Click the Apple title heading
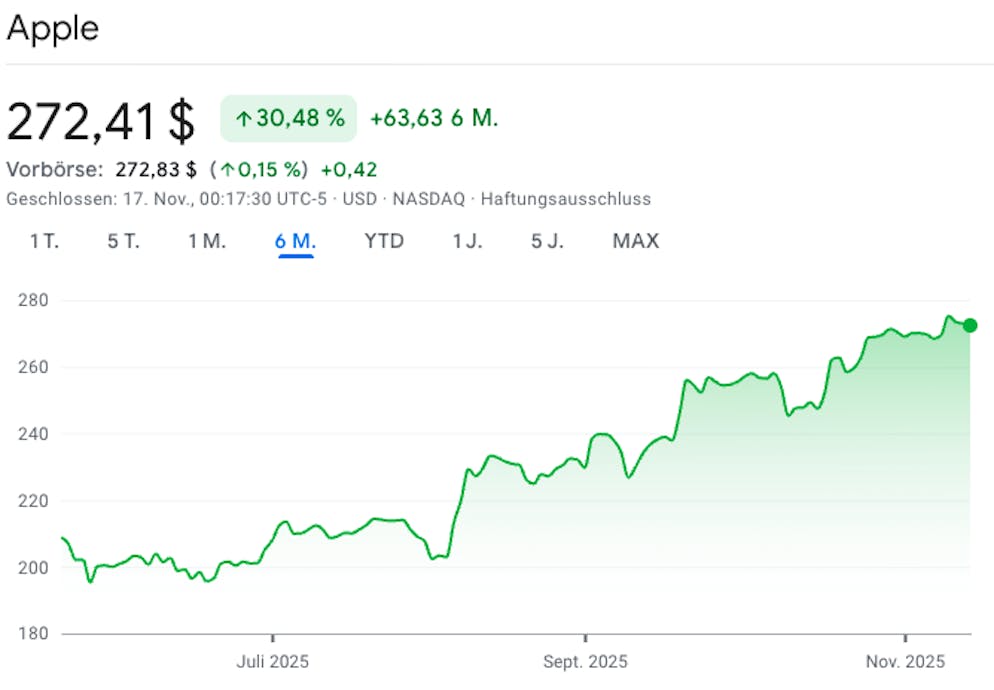 pos(53,28)
